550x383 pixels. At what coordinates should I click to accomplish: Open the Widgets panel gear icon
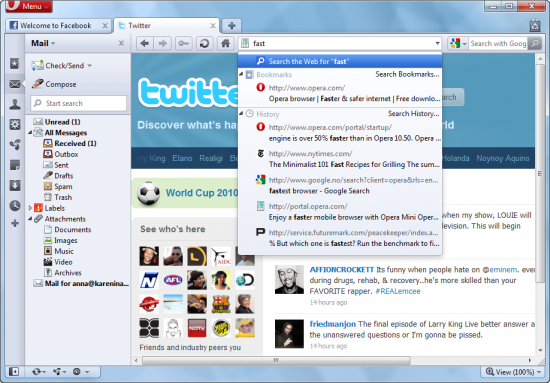(15, 124)
